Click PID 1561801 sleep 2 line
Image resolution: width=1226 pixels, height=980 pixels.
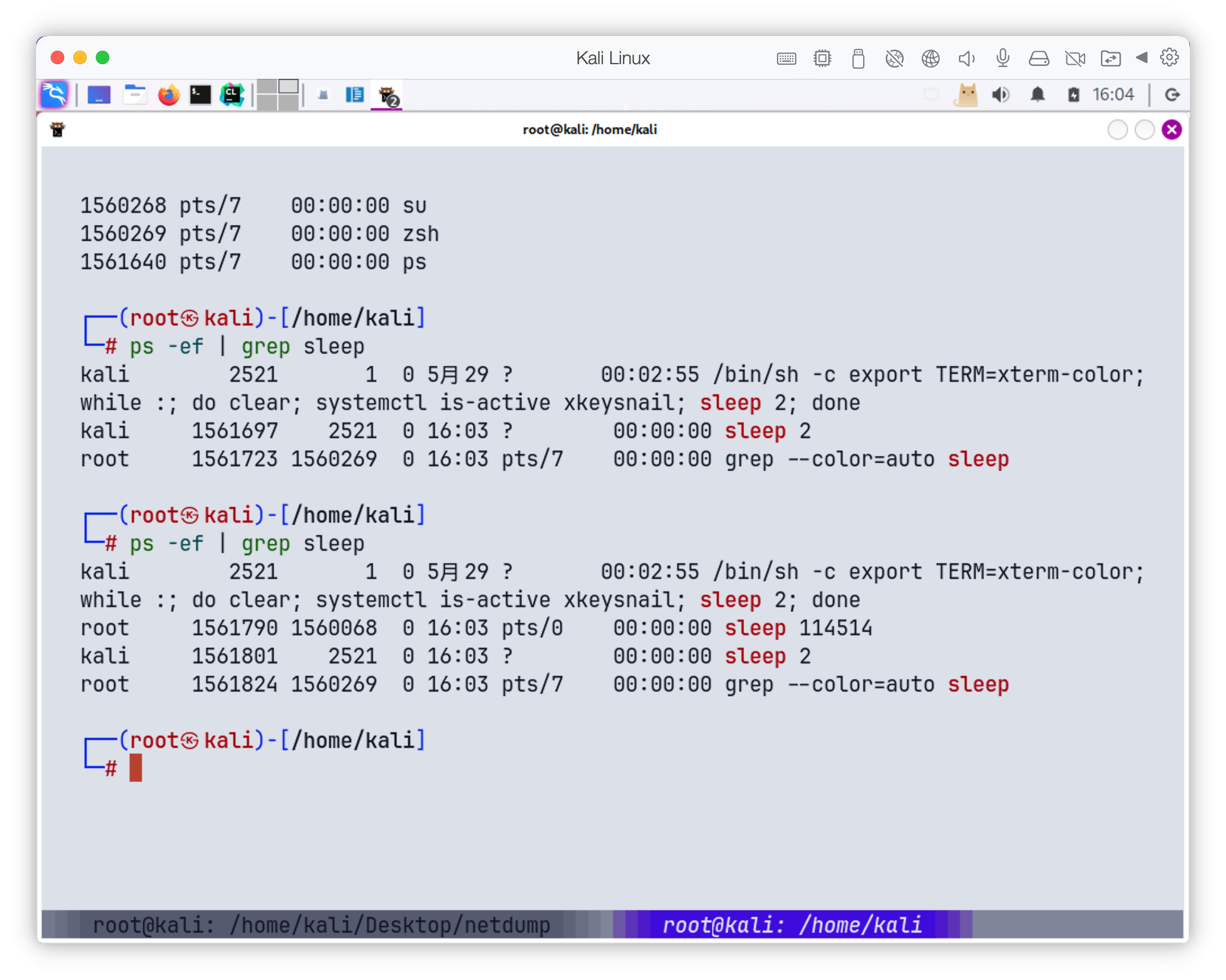[x=446, y=657]
